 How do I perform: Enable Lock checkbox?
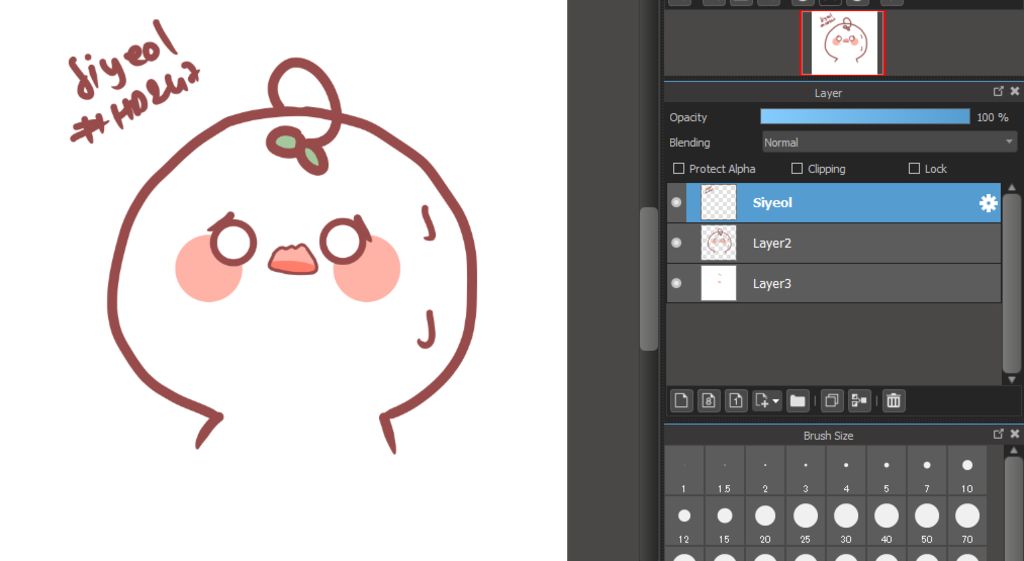(x=914, y=168)
